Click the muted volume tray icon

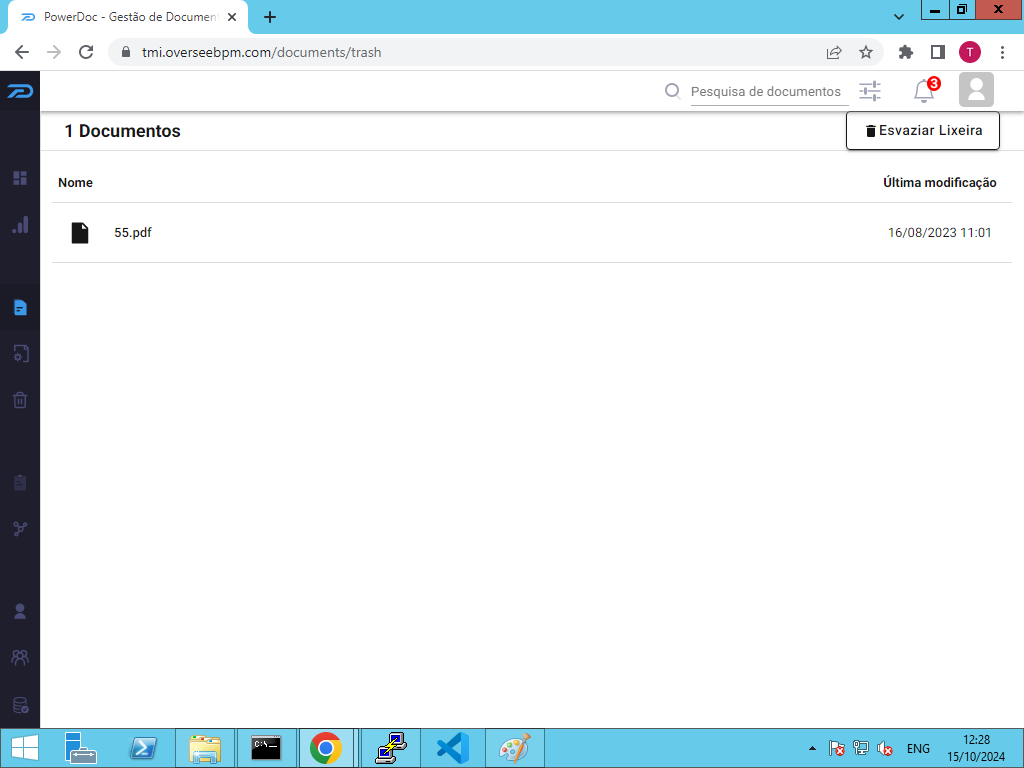pyautogui.click(x=885, y=748)
